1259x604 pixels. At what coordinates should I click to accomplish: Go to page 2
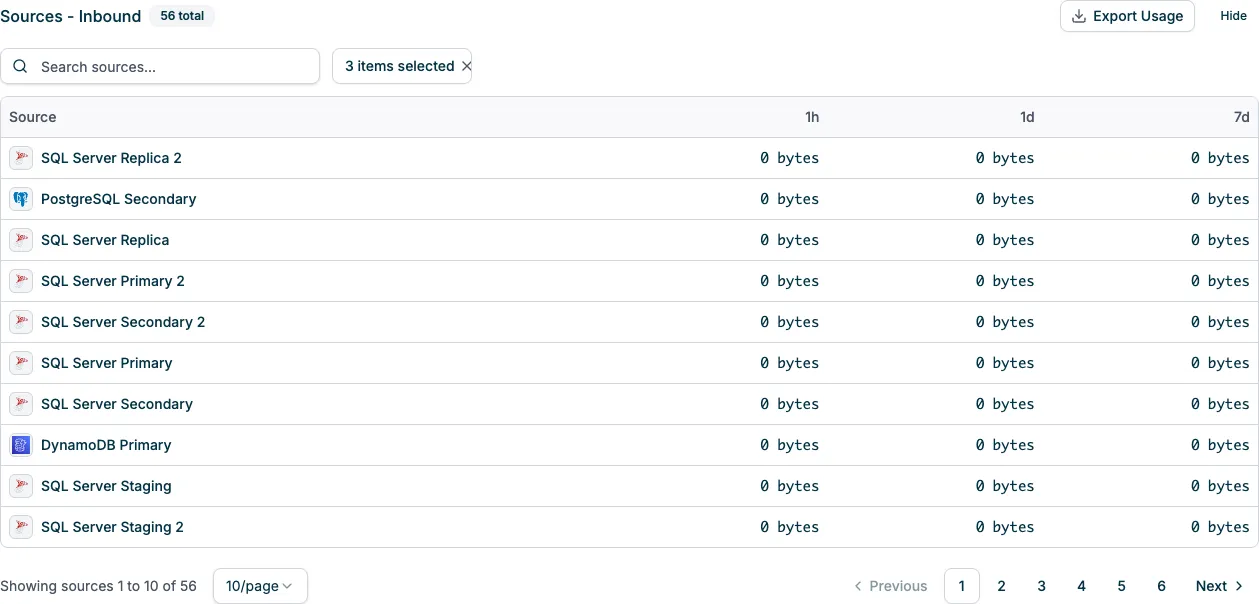1002,586
